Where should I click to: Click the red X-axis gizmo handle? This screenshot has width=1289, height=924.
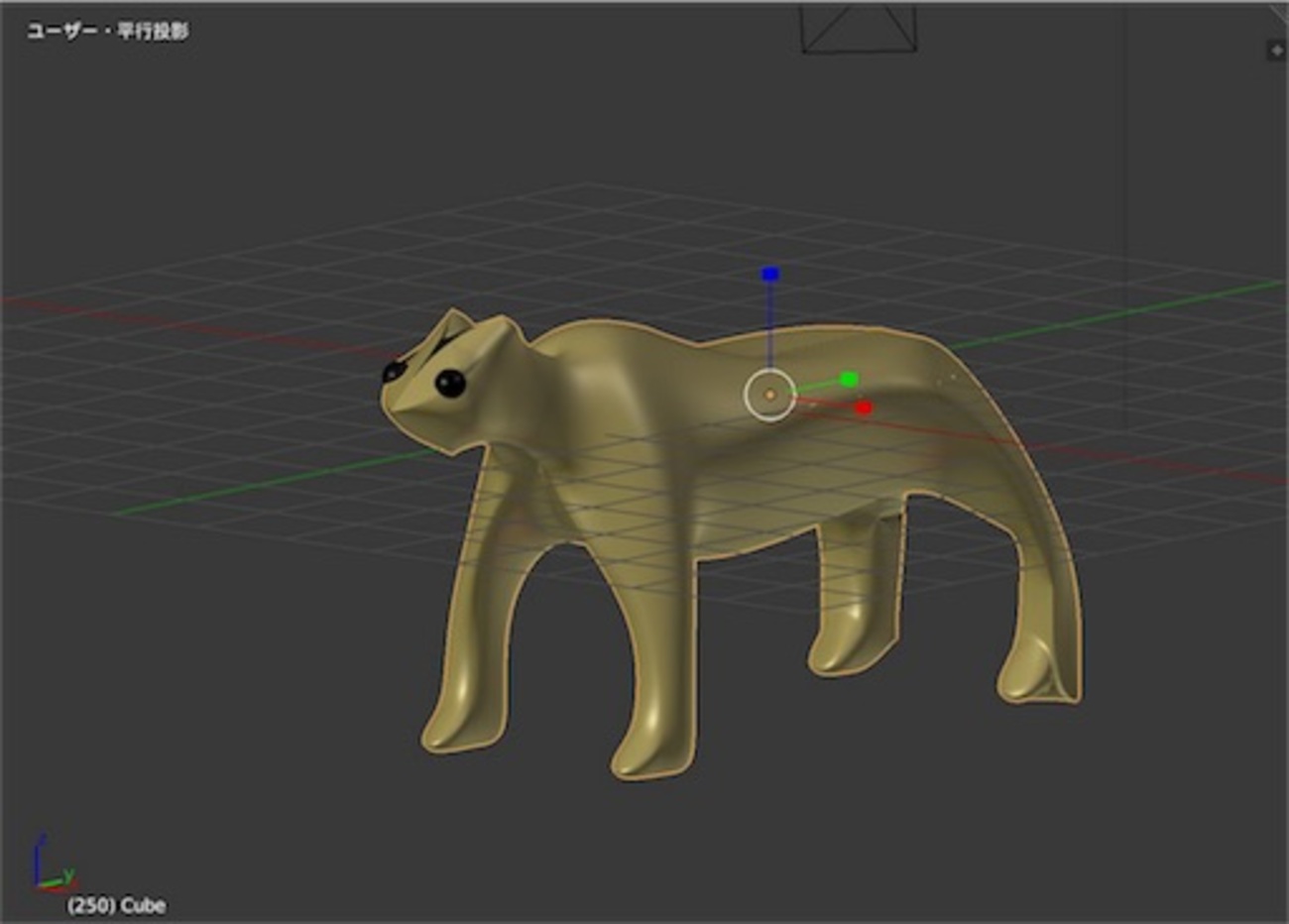(x=863, y=406)
